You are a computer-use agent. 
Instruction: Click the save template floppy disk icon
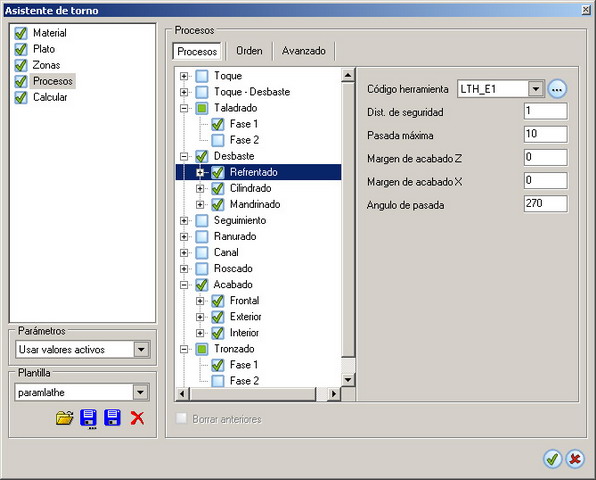pyautogui.click(x=113, y=418)
